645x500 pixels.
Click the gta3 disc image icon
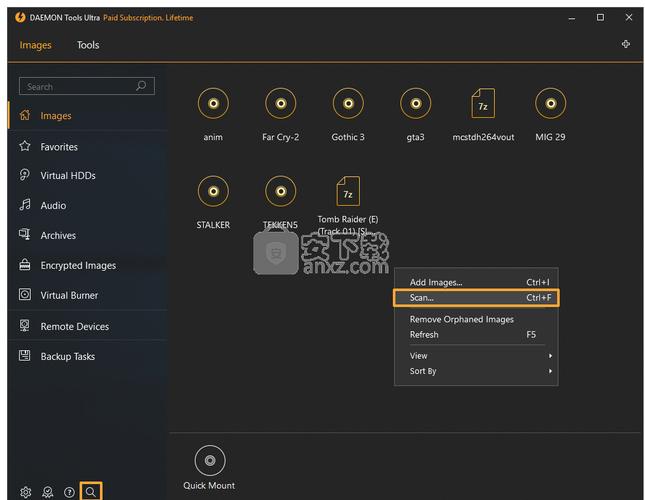coord(415,104)
